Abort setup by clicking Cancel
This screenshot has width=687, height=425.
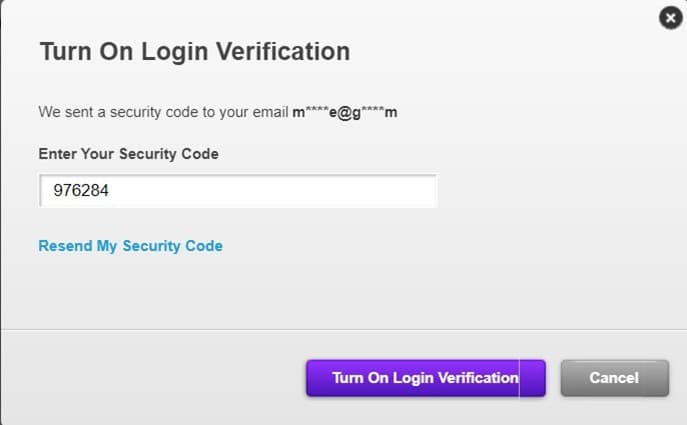(x=614, y=378)
